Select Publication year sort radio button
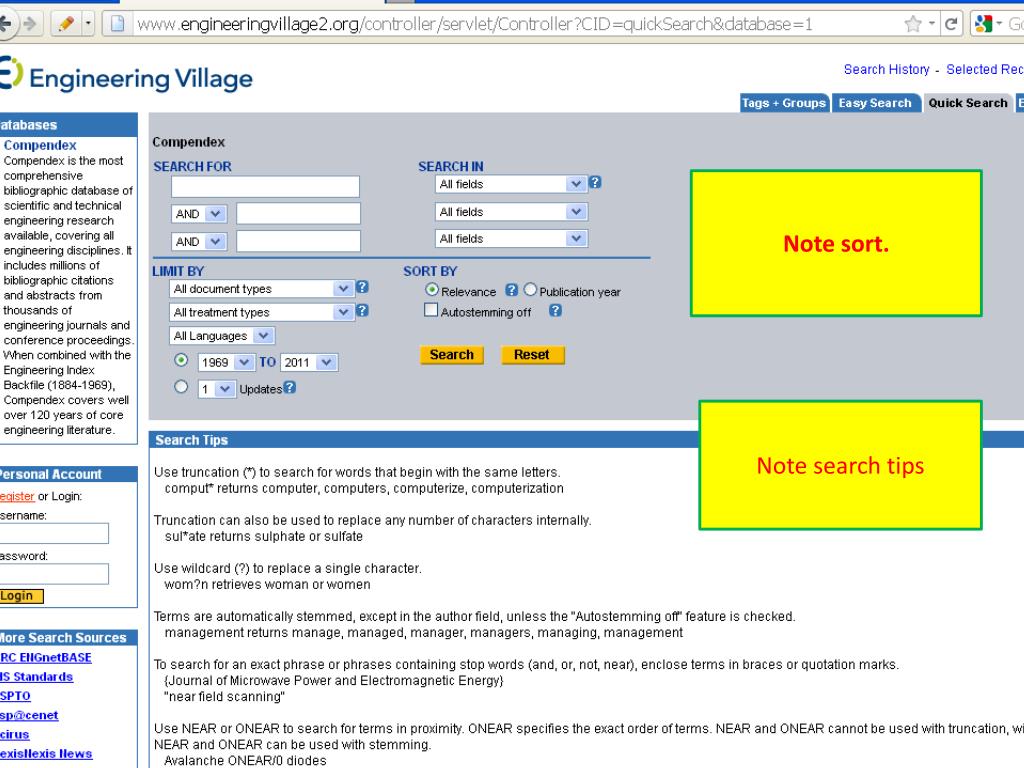 coord(530,289)
